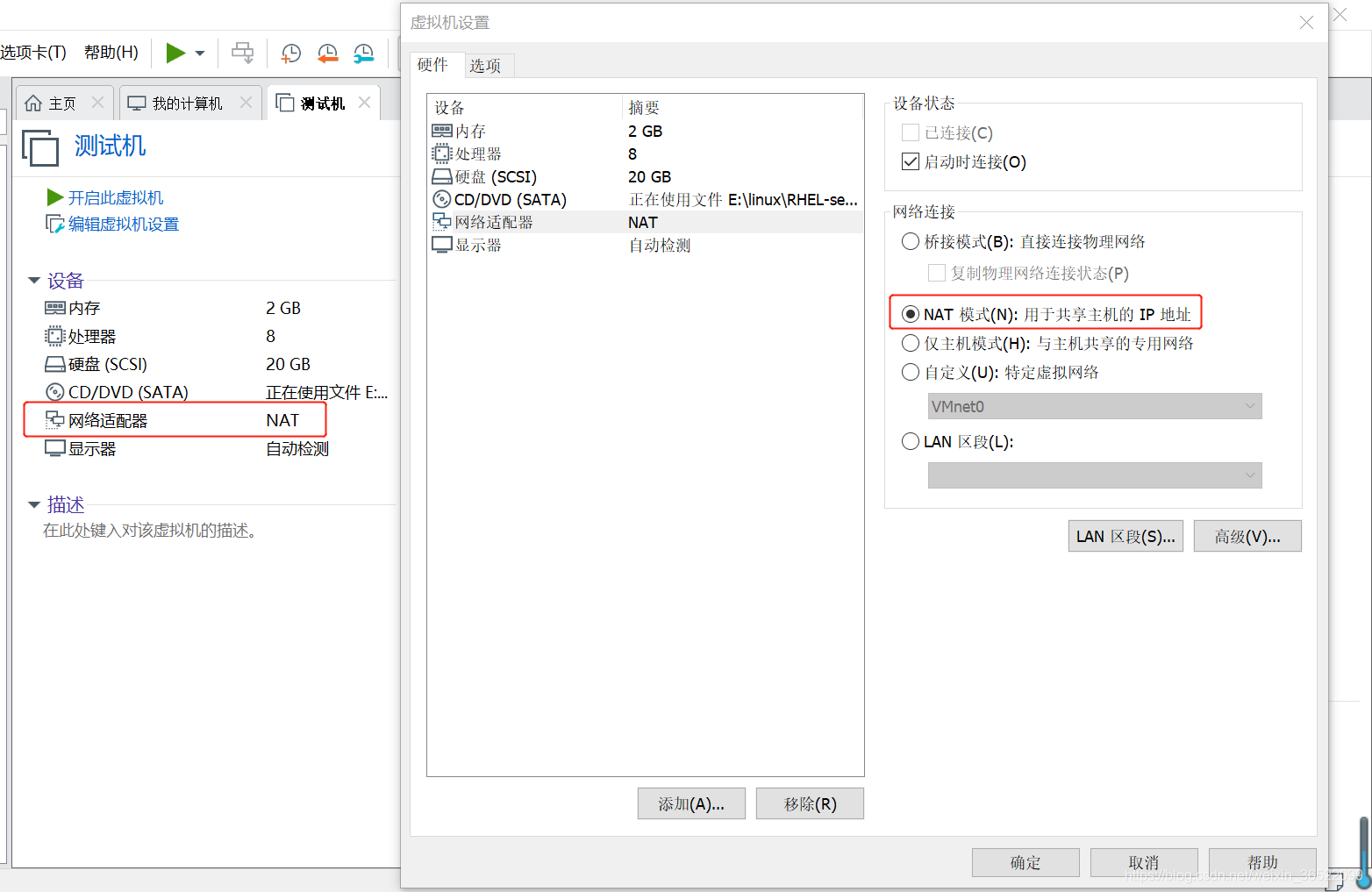Click the take snapshot clock icon
This screenshot has width=1372, height=892.
[290, 54]
